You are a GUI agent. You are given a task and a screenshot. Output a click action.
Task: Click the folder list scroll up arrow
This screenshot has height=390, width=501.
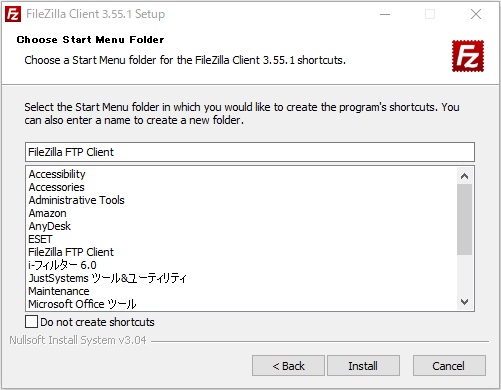pyautogui.click(x=464, y=176)
